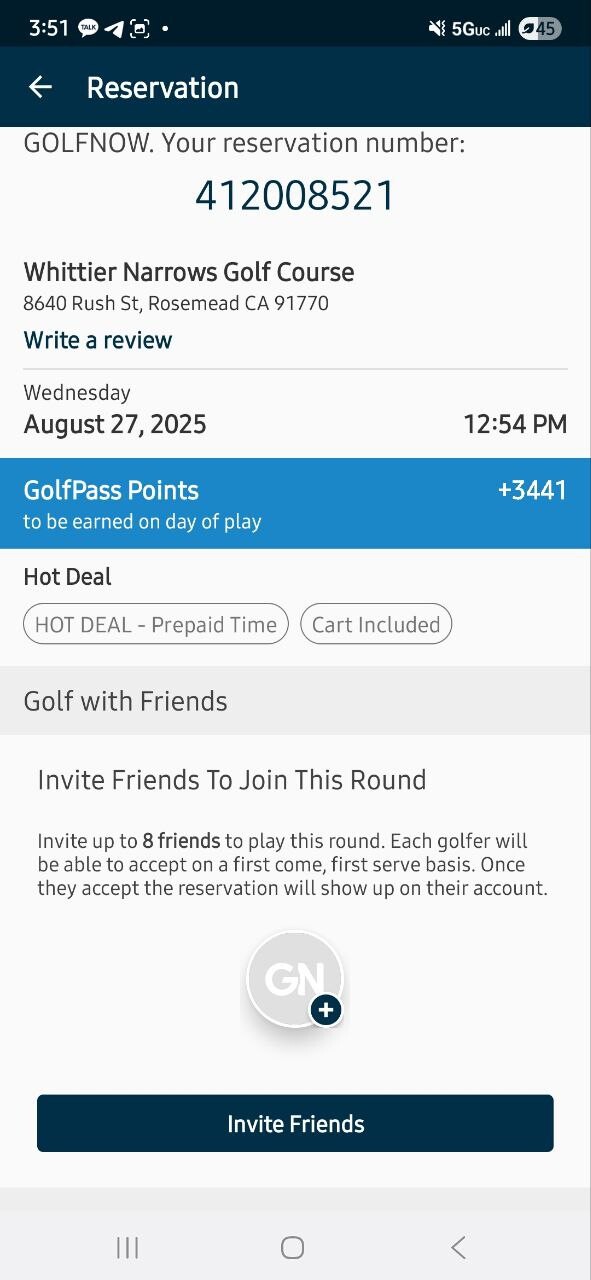Image resolution: width=591 pixels, height=1280 pixels.
Task: Tap the 12:54 PM tee time
Action: [x=515, y=424]
